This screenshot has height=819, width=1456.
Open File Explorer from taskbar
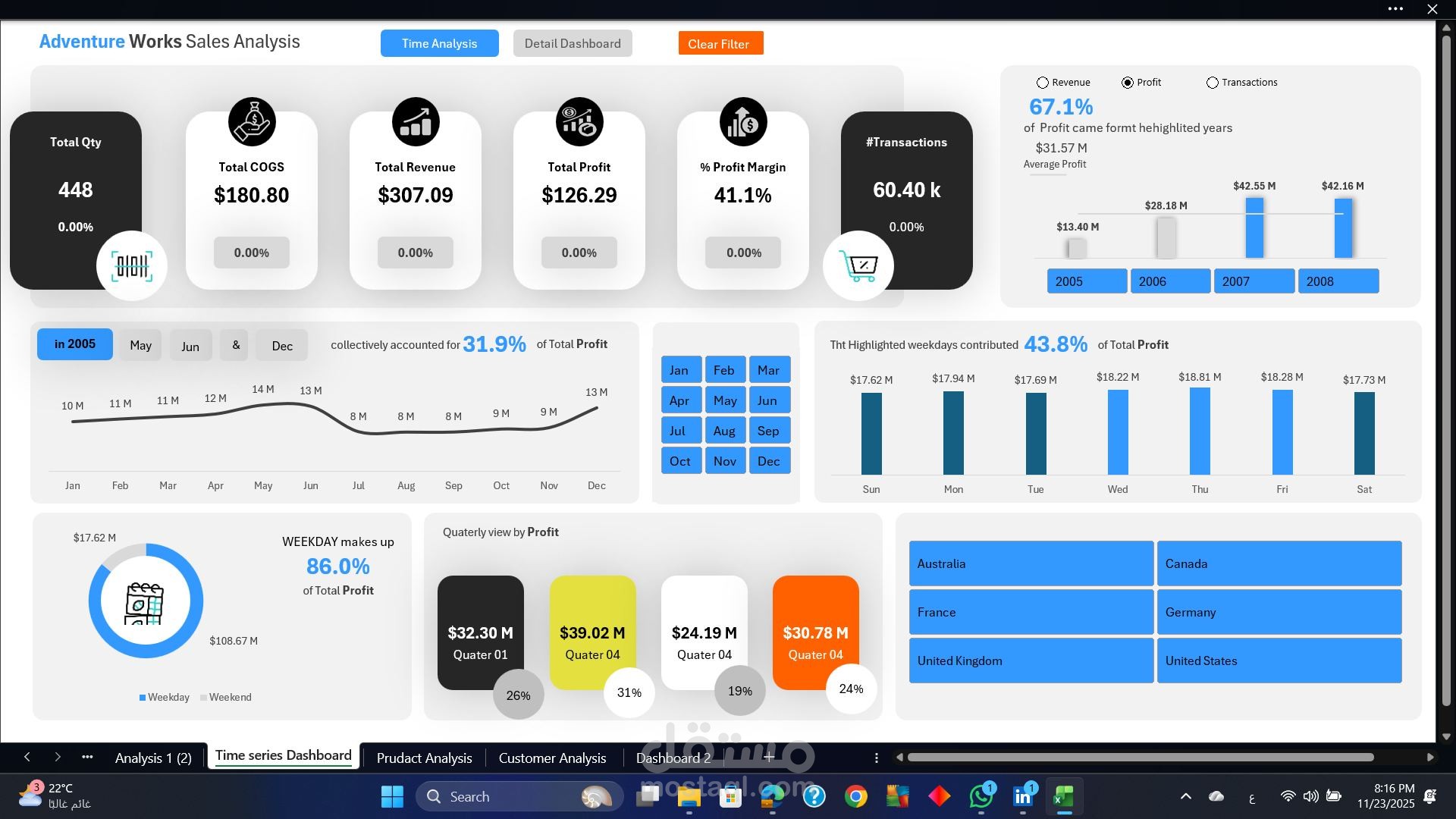689,797
